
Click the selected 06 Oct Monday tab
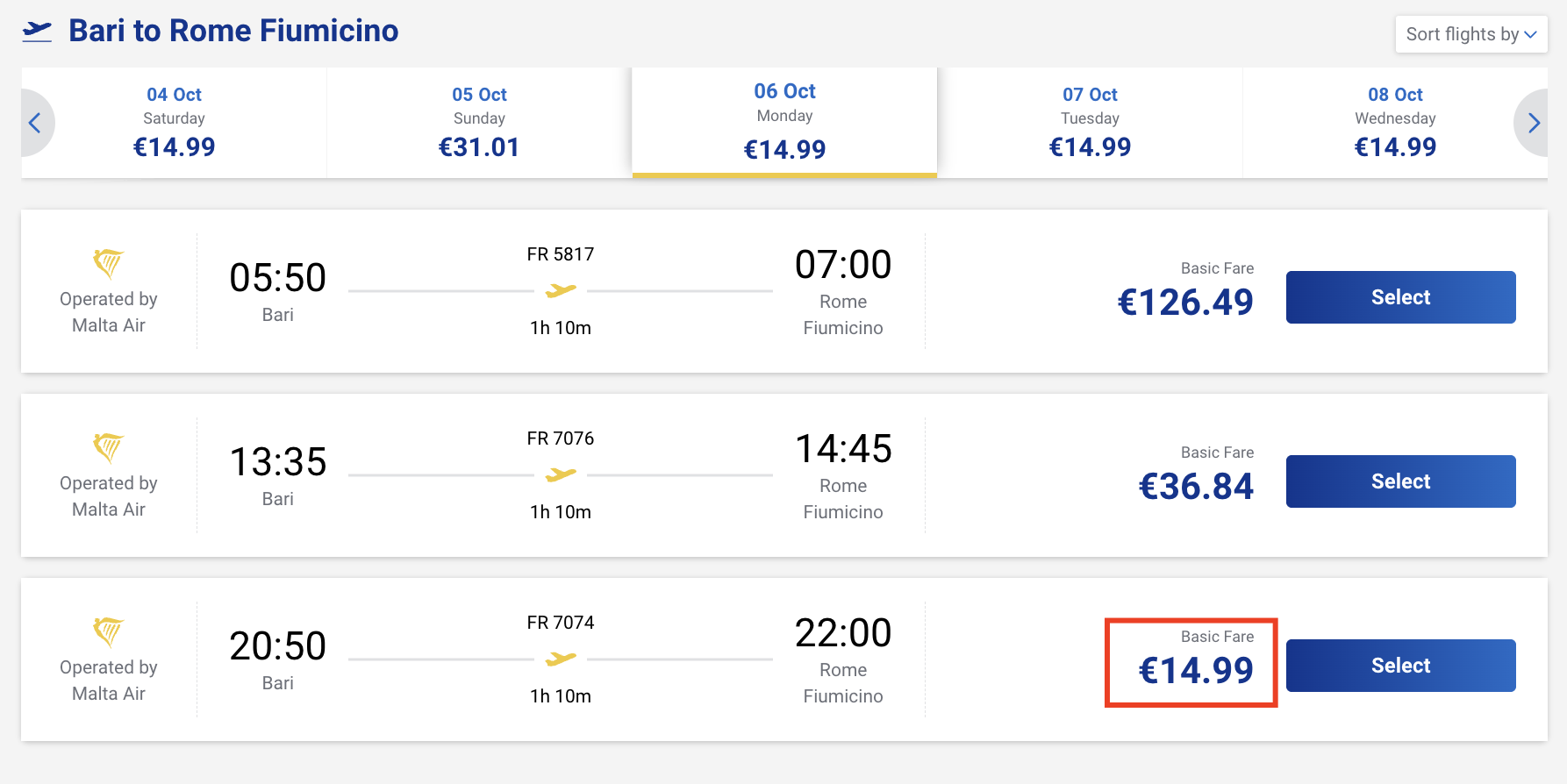(x=784, y=123)
